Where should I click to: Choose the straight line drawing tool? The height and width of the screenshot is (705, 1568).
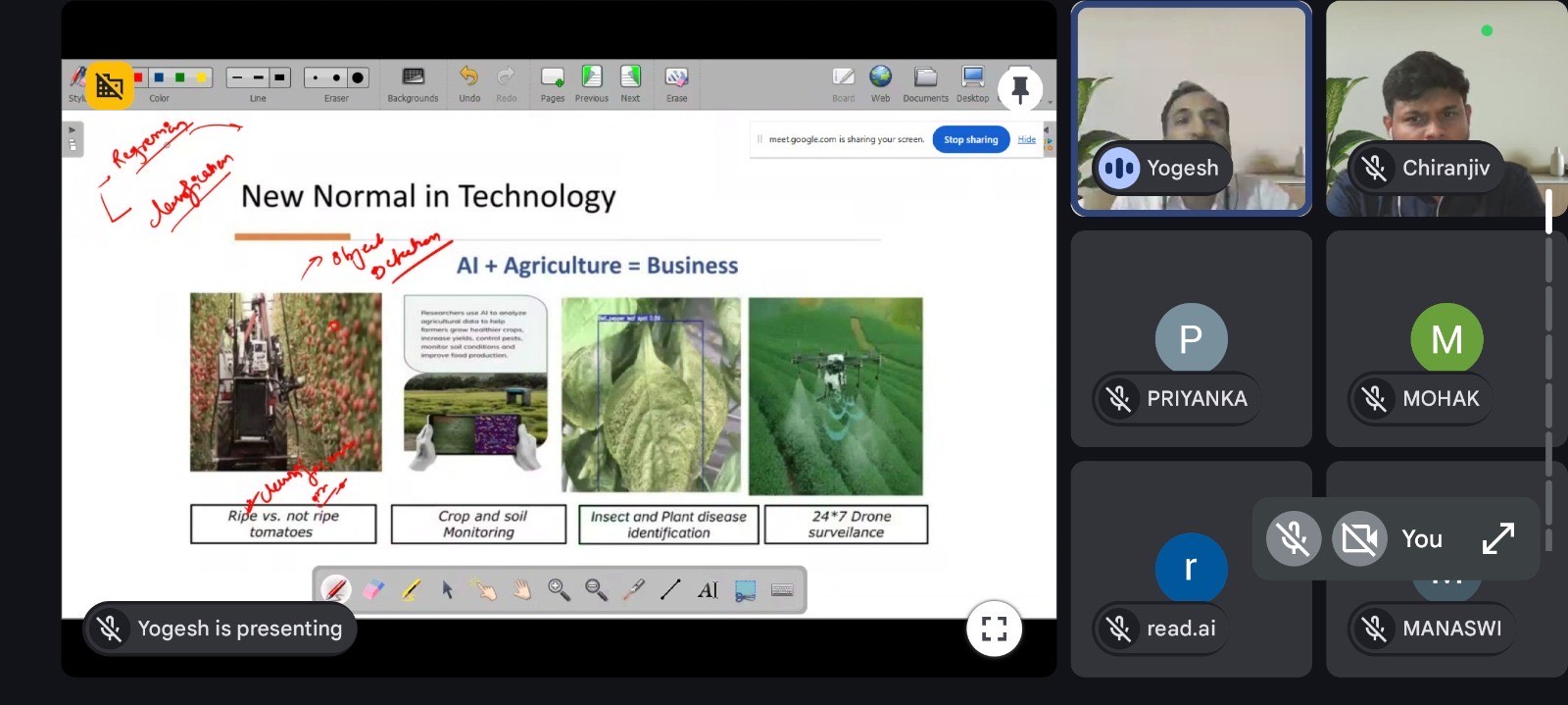click(670, 589)
